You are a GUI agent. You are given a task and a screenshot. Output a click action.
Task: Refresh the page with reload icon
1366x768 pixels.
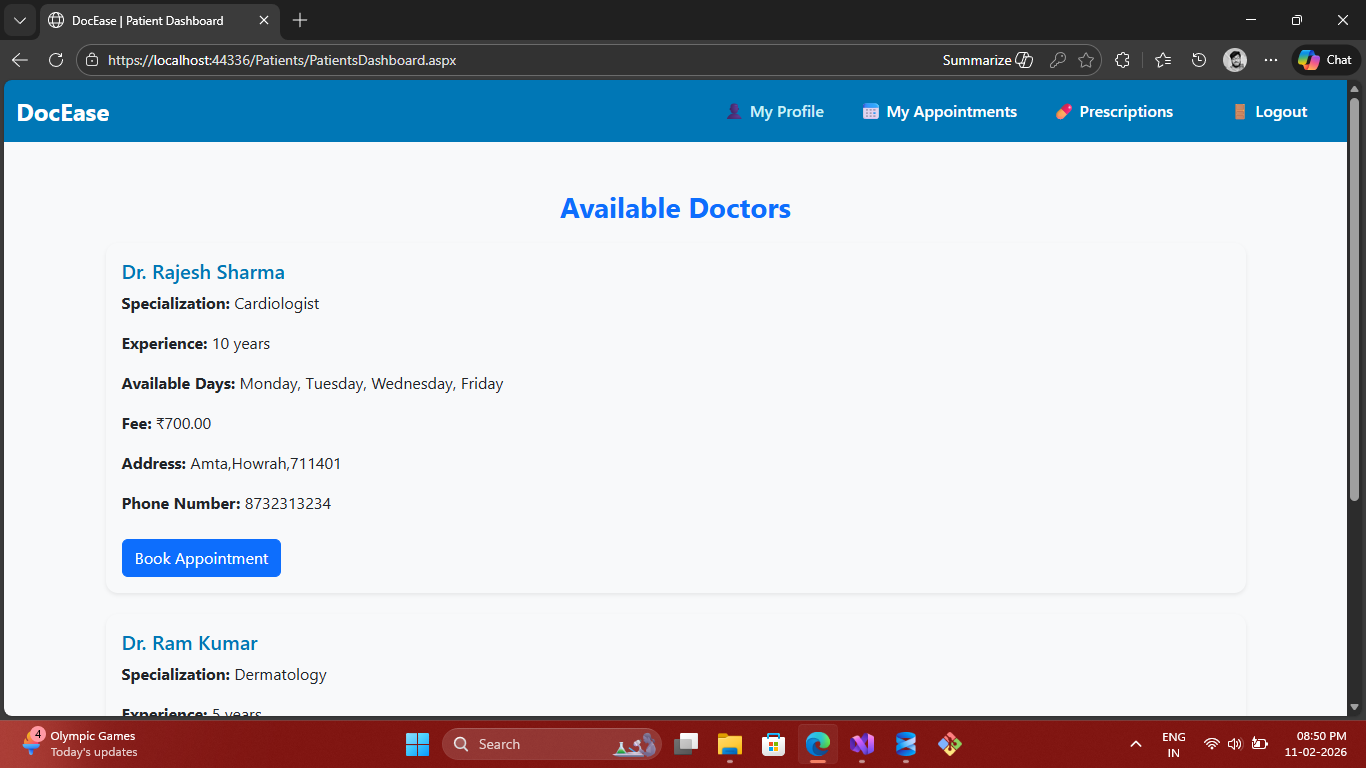tap(56, 60)
